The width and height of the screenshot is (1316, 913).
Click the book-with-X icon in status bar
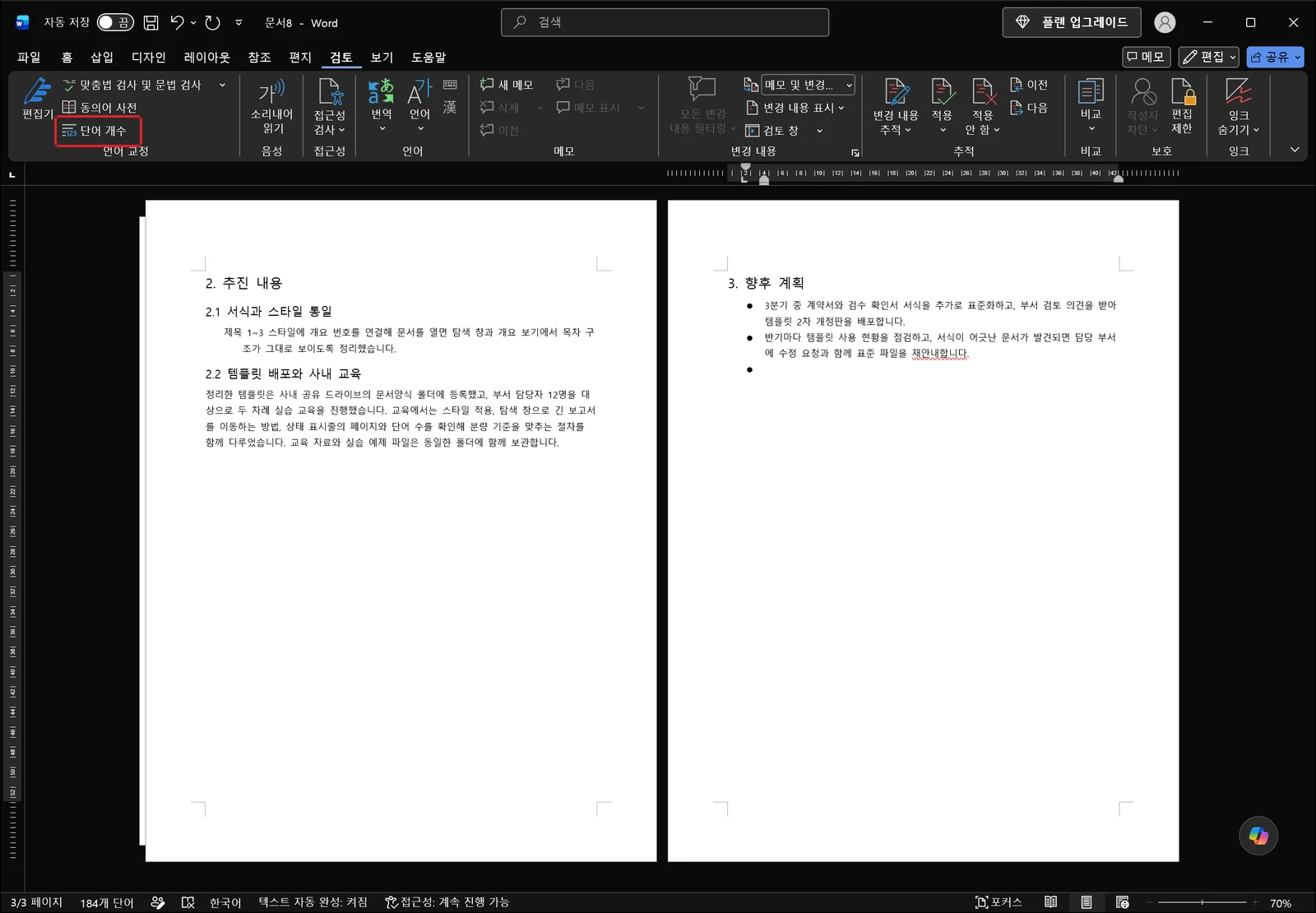[x=188, y=902]
